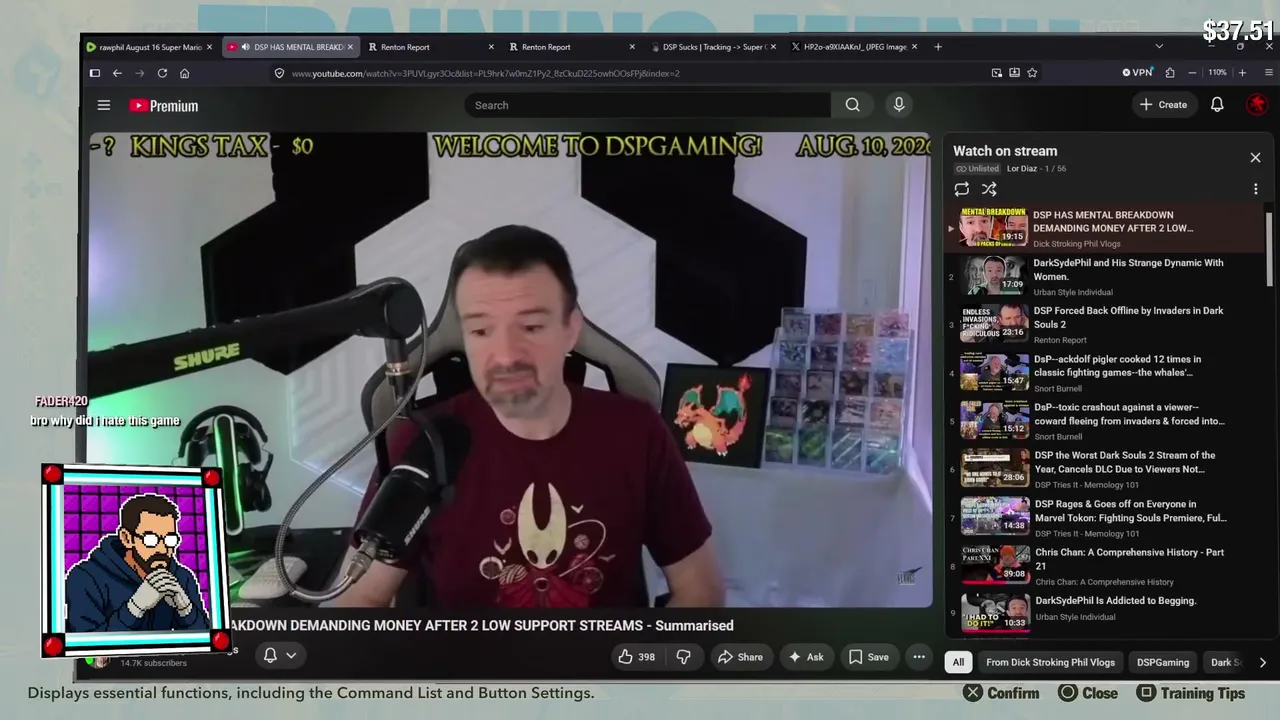Open the JPEG Image browser tab
Screen dimensions: 1280x720
pos(853,47)
